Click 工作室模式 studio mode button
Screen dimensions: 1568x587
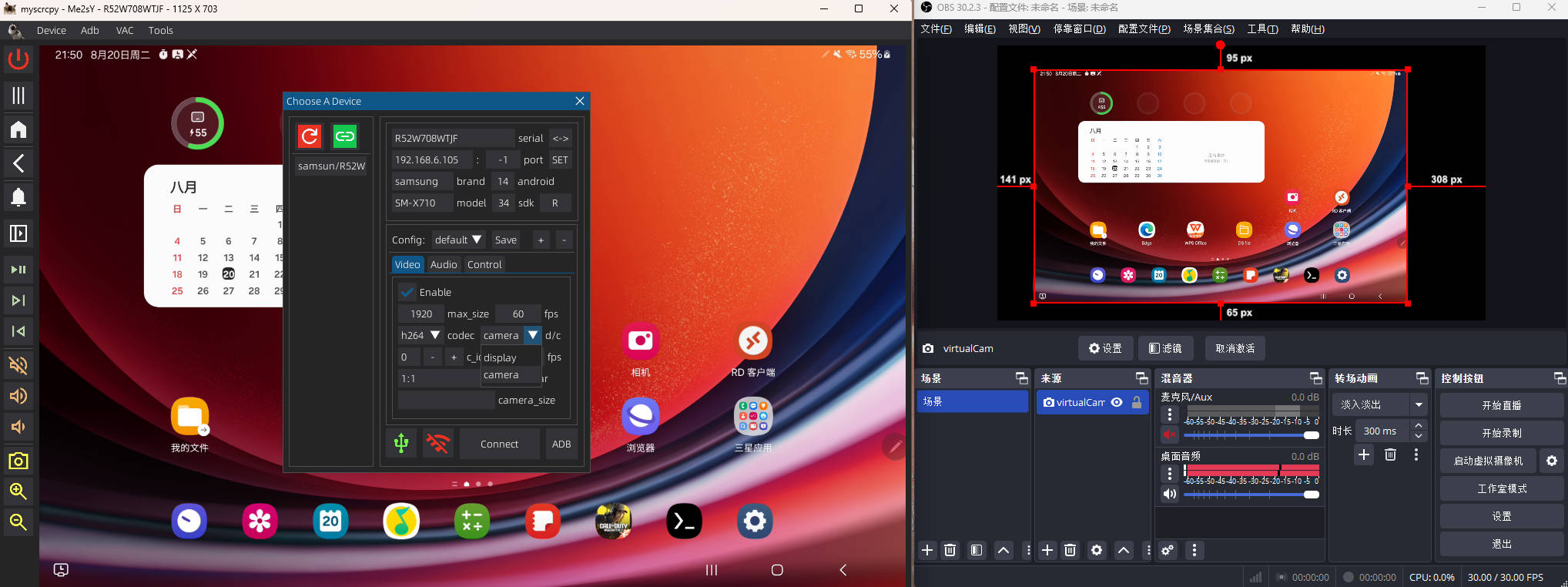point(1501,488)
